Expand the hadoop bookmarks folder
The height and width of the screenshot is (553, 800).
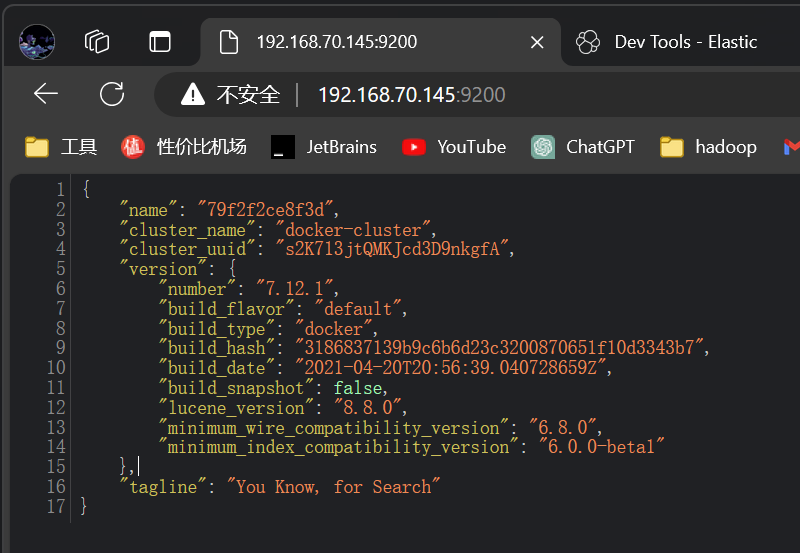[709, 147]
